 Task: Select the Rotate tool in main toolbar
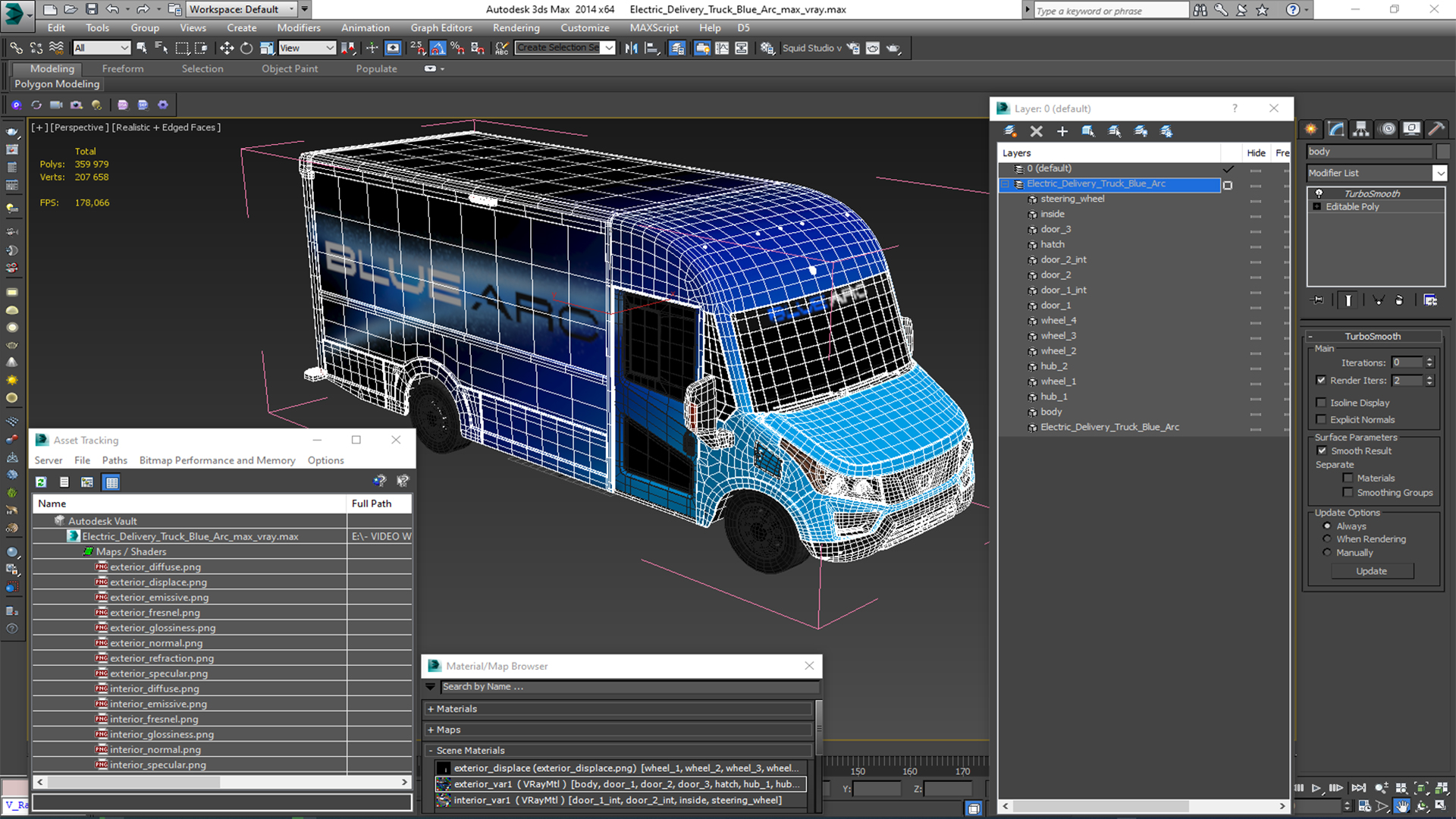246,48
